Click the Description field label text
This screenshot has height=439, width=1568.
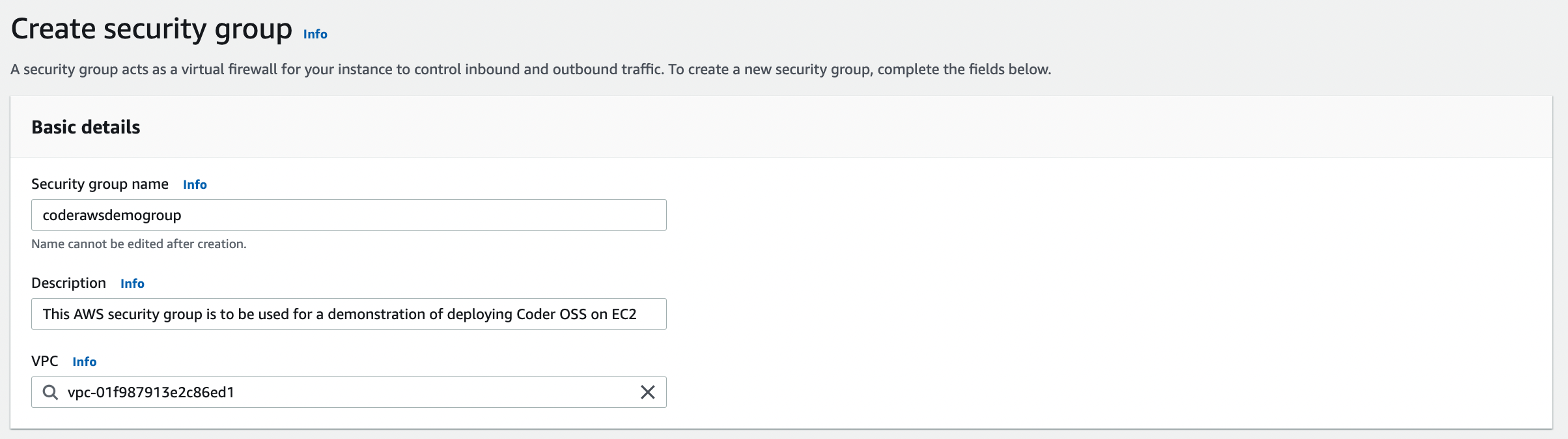pos(68,283)
